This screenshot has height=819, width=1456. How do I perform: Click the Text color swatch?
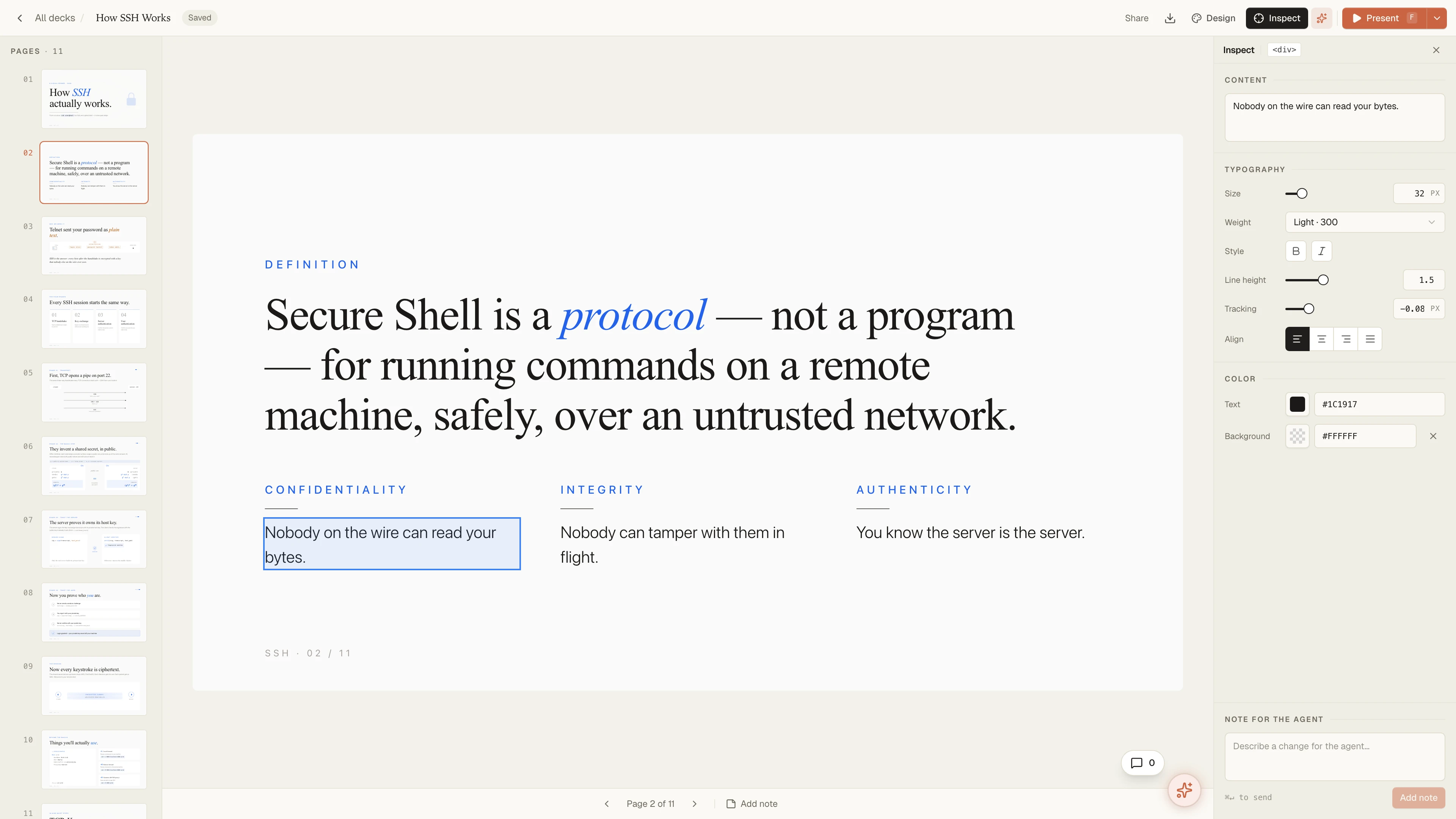(x=1297, y=404)
